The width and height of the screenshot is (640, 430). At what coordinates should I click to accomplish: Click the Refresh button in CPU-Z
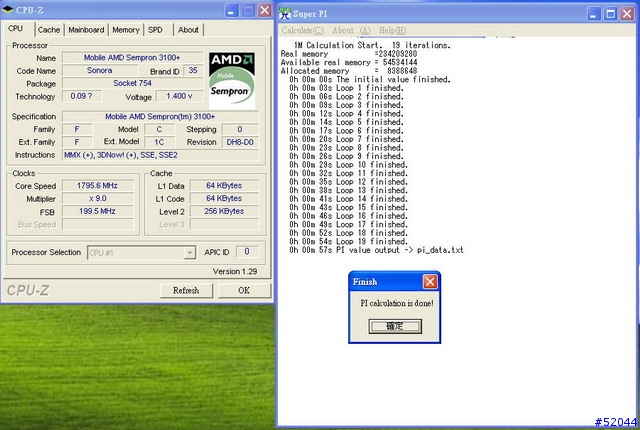point(186,290)
